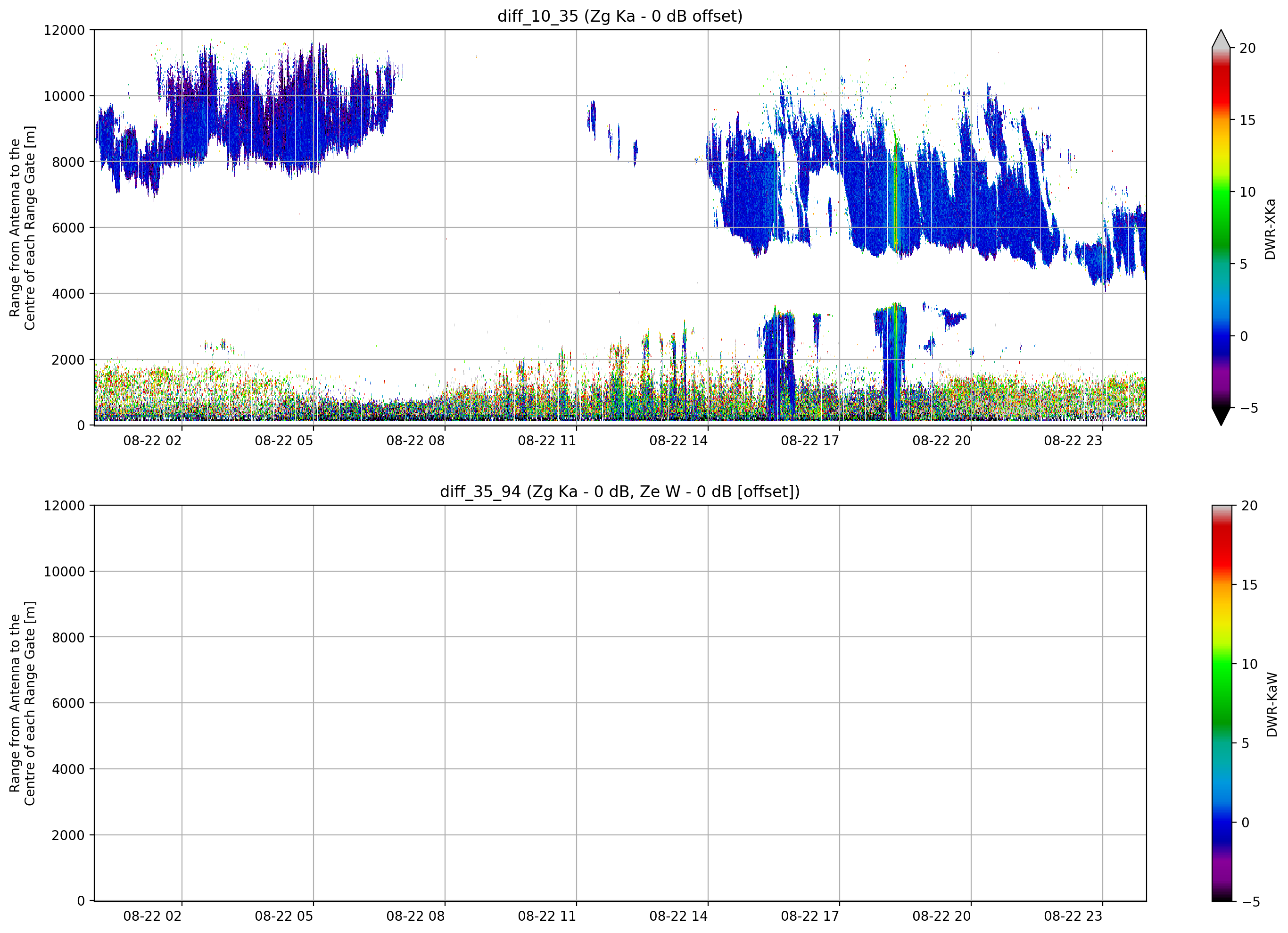Click the 2000 y-tick on the bottom plot
The height and width of the screenshot is (933, 1288).
(68, 835)
